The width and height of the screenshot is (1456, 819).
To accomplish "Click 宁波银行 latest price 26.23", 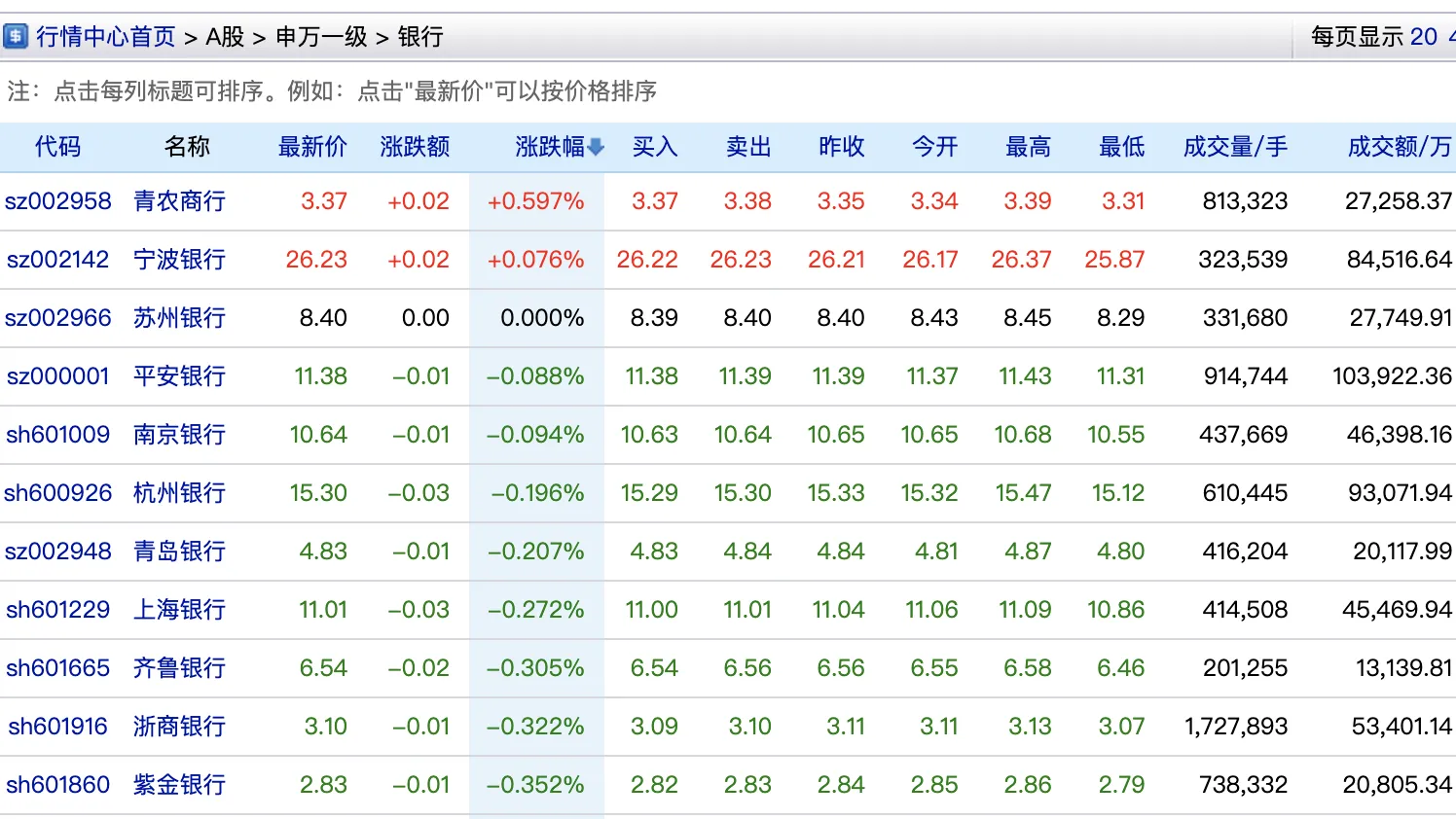I will coord(316,260).
